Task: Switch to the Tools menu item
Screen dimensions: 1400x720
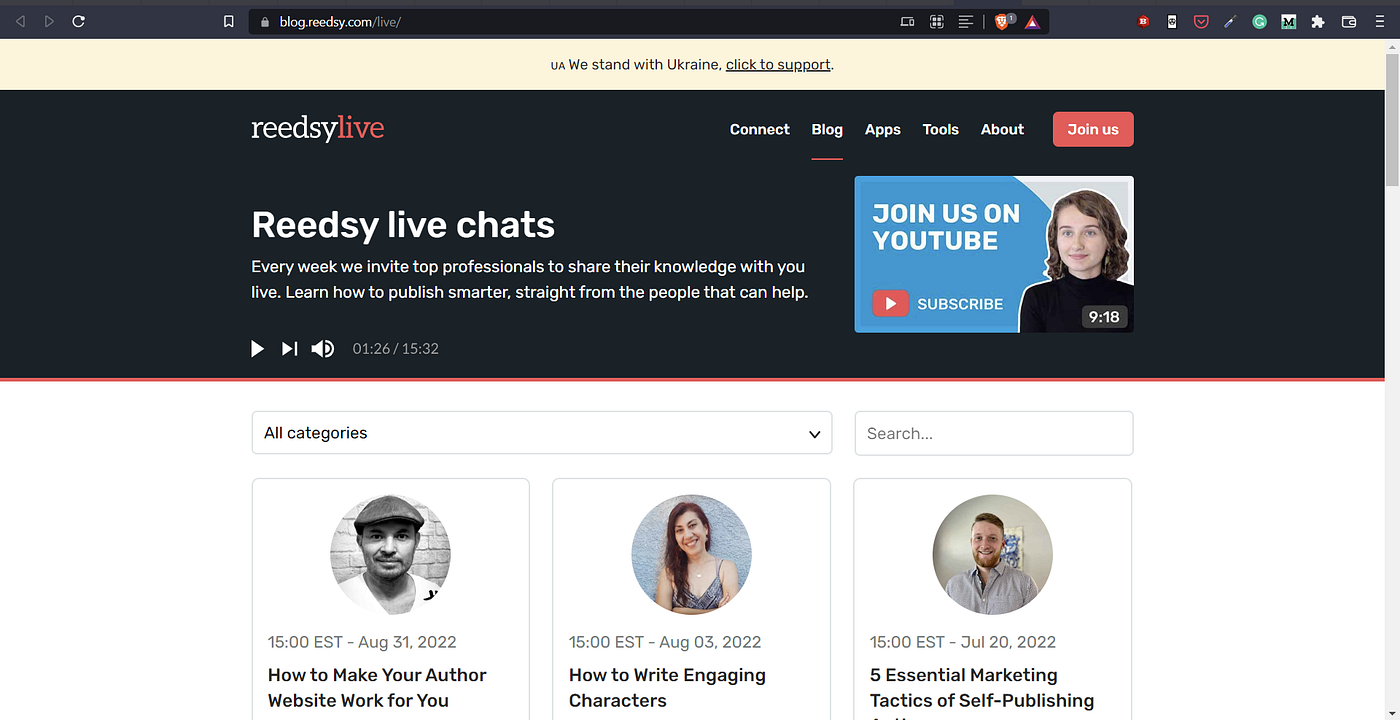Action: point(940,129)
